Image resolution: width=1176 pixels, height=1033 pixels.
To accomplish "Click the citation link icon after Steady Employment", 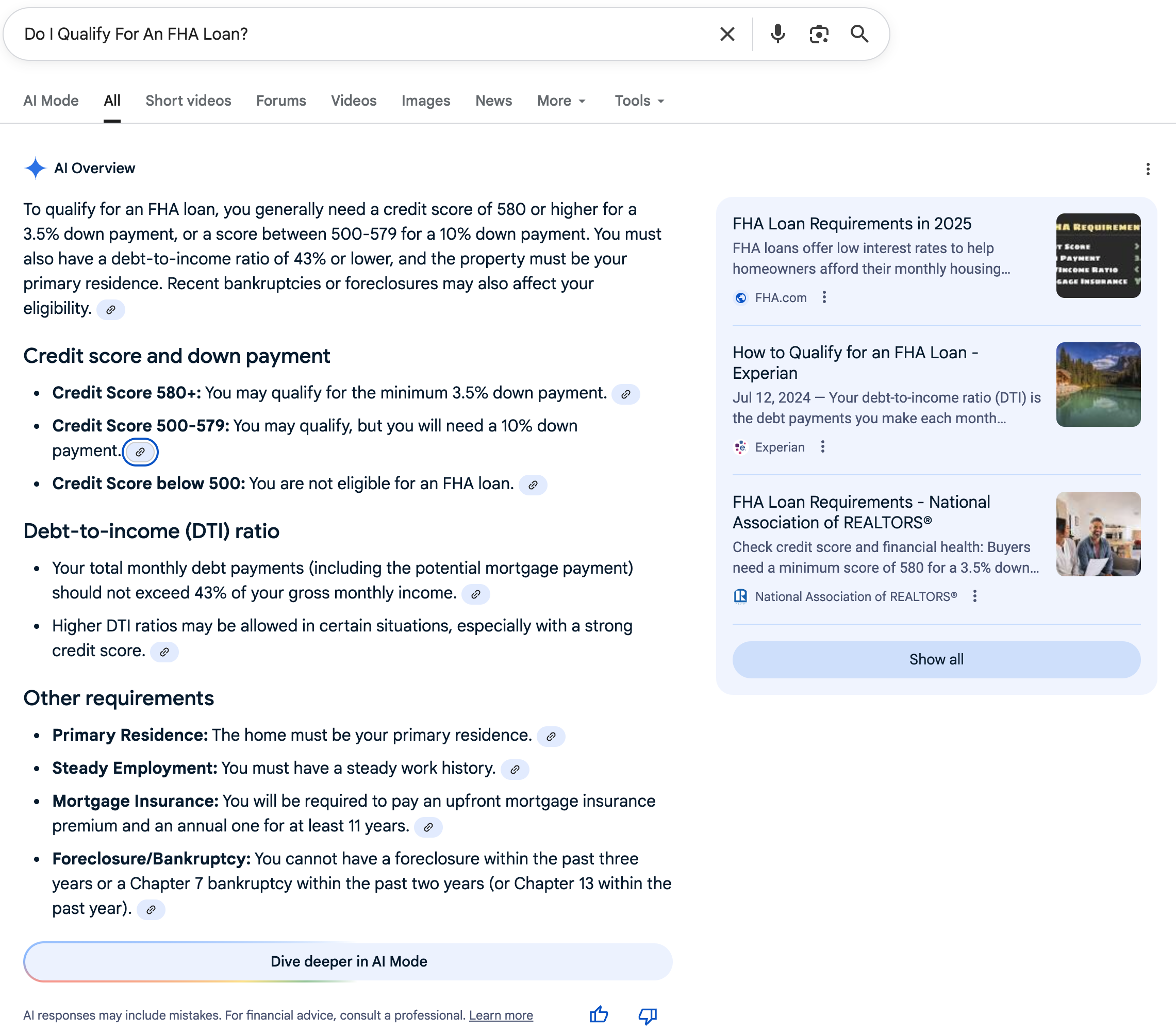I will 515,769.
